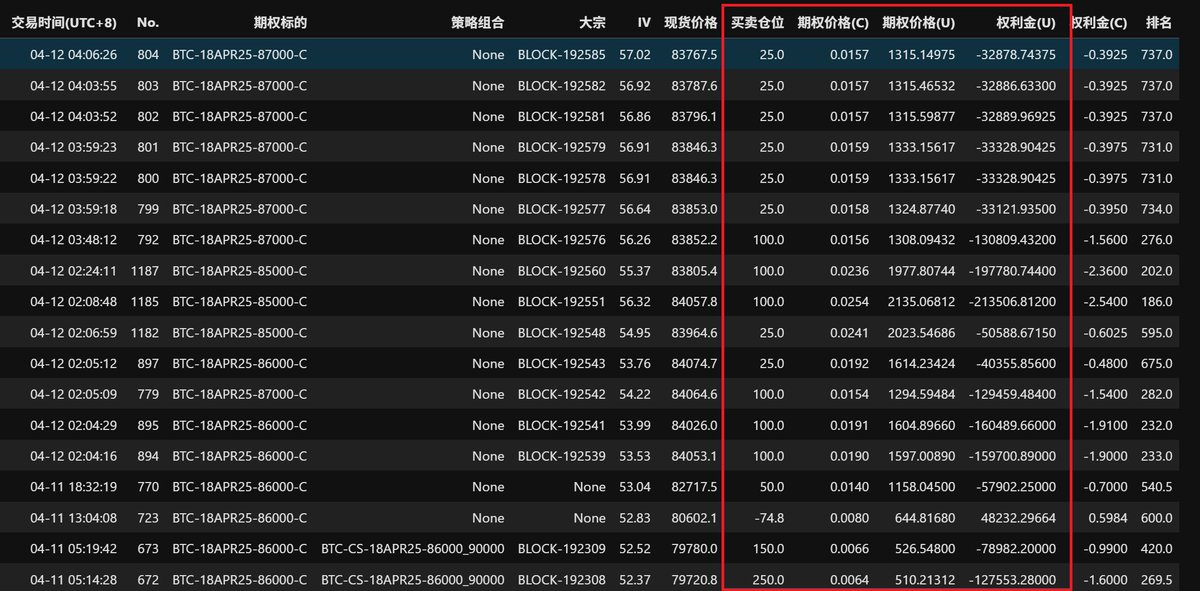
Task: Click IV value 56.64
Action: tap(635, 209)
